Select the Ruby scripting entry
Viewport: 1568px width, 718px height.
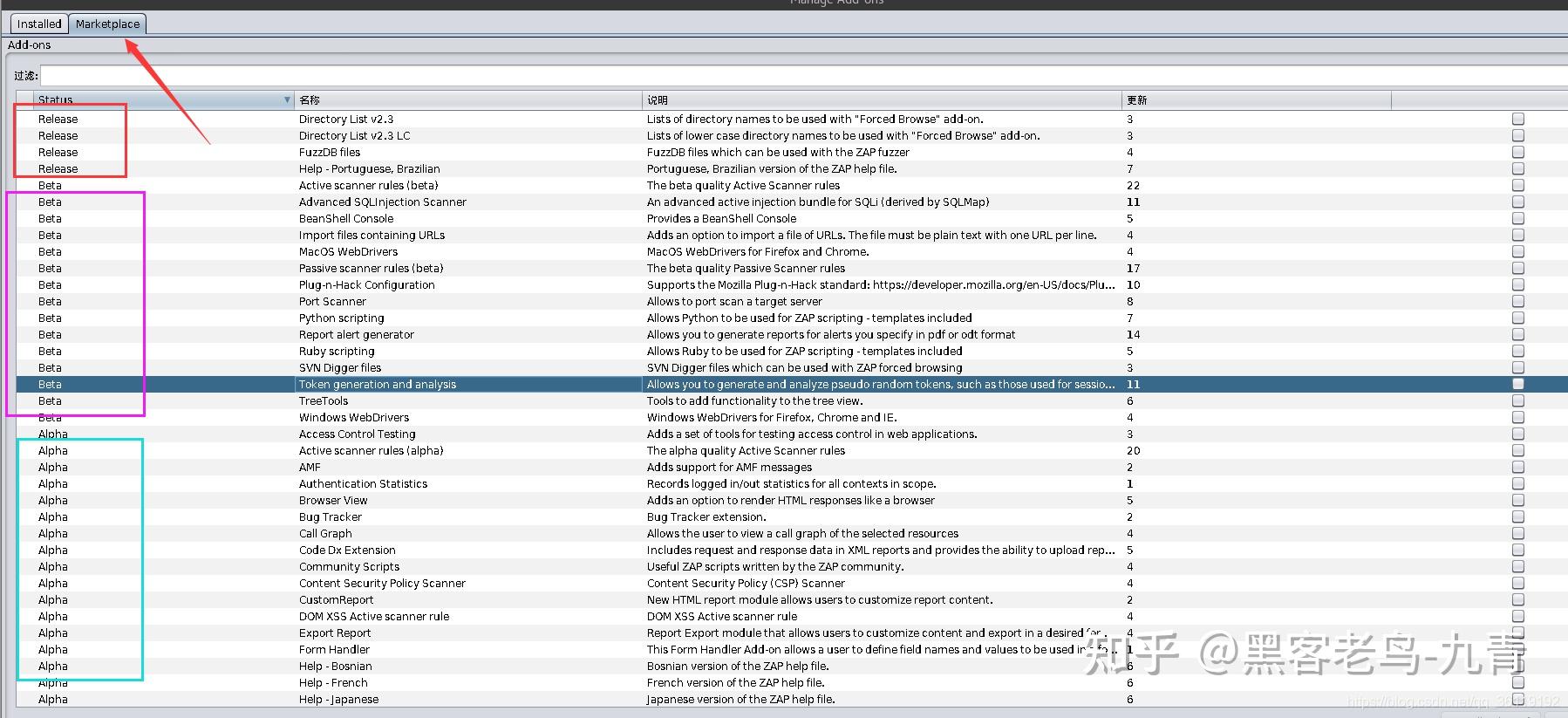[x=336, y=351]
